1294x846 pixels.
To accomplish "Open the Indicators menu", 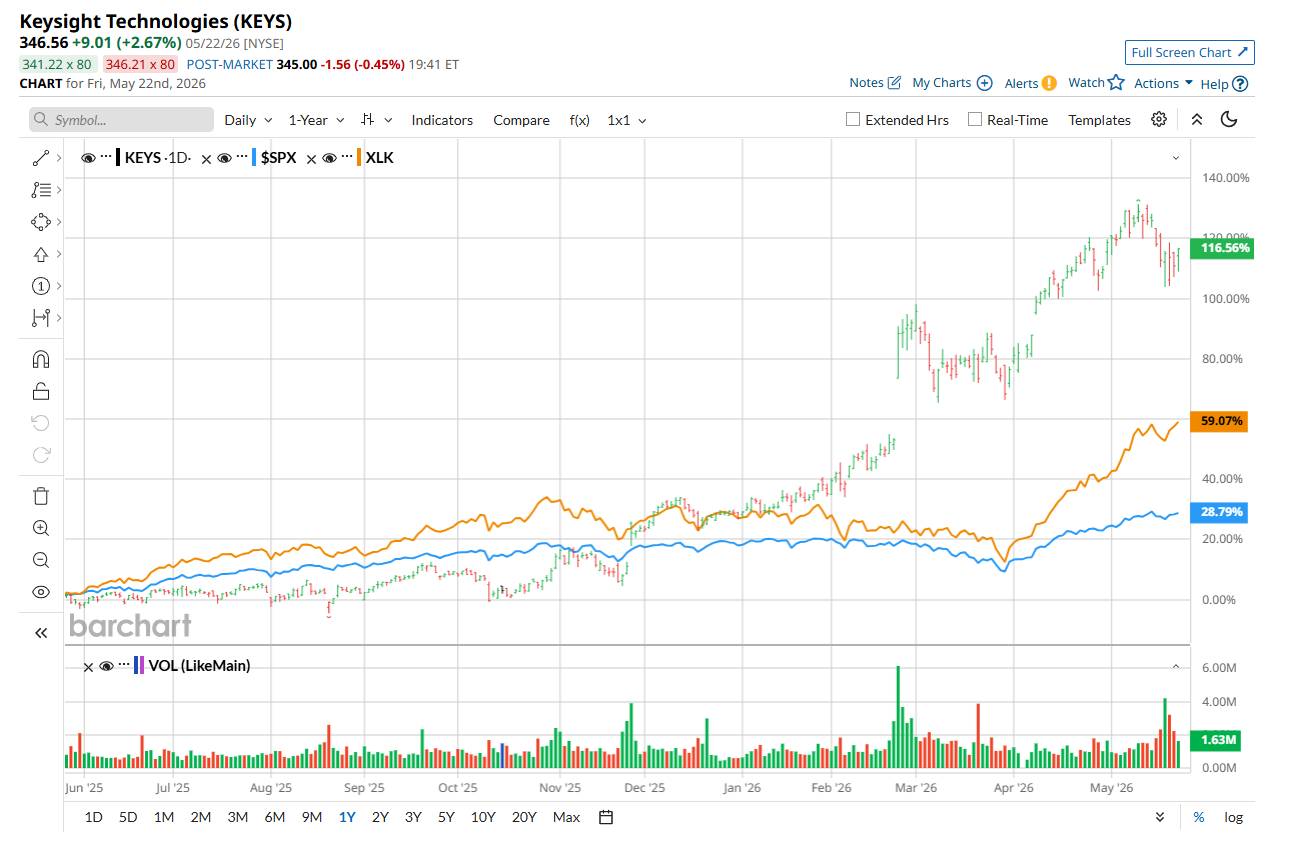I will pos(442,120).
